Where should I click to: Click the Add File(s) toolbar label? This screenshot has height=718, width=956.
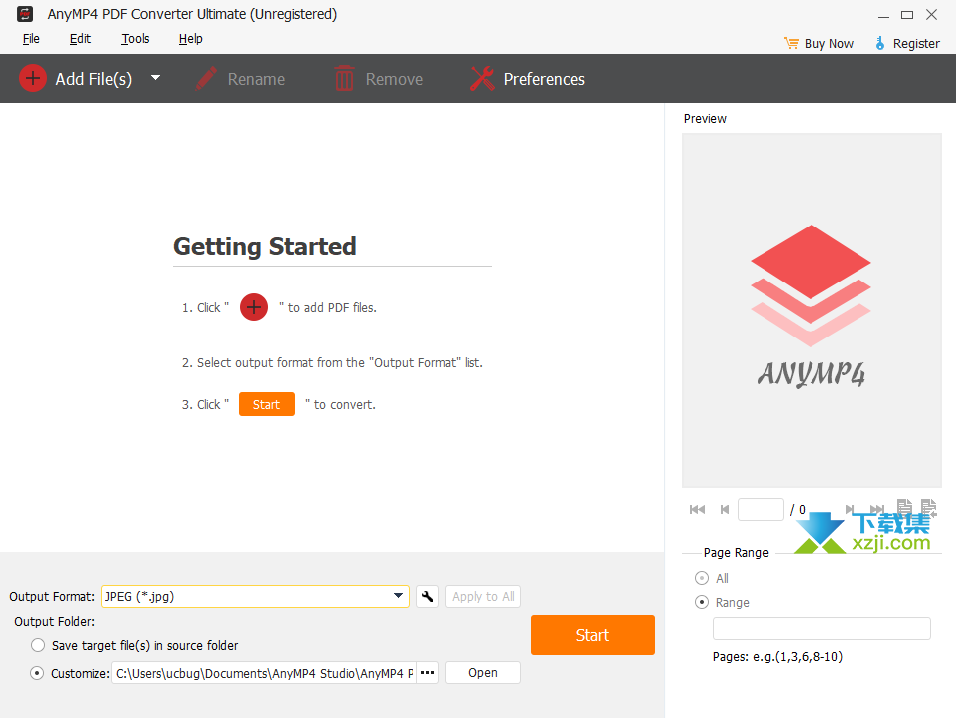click(94, 79)
